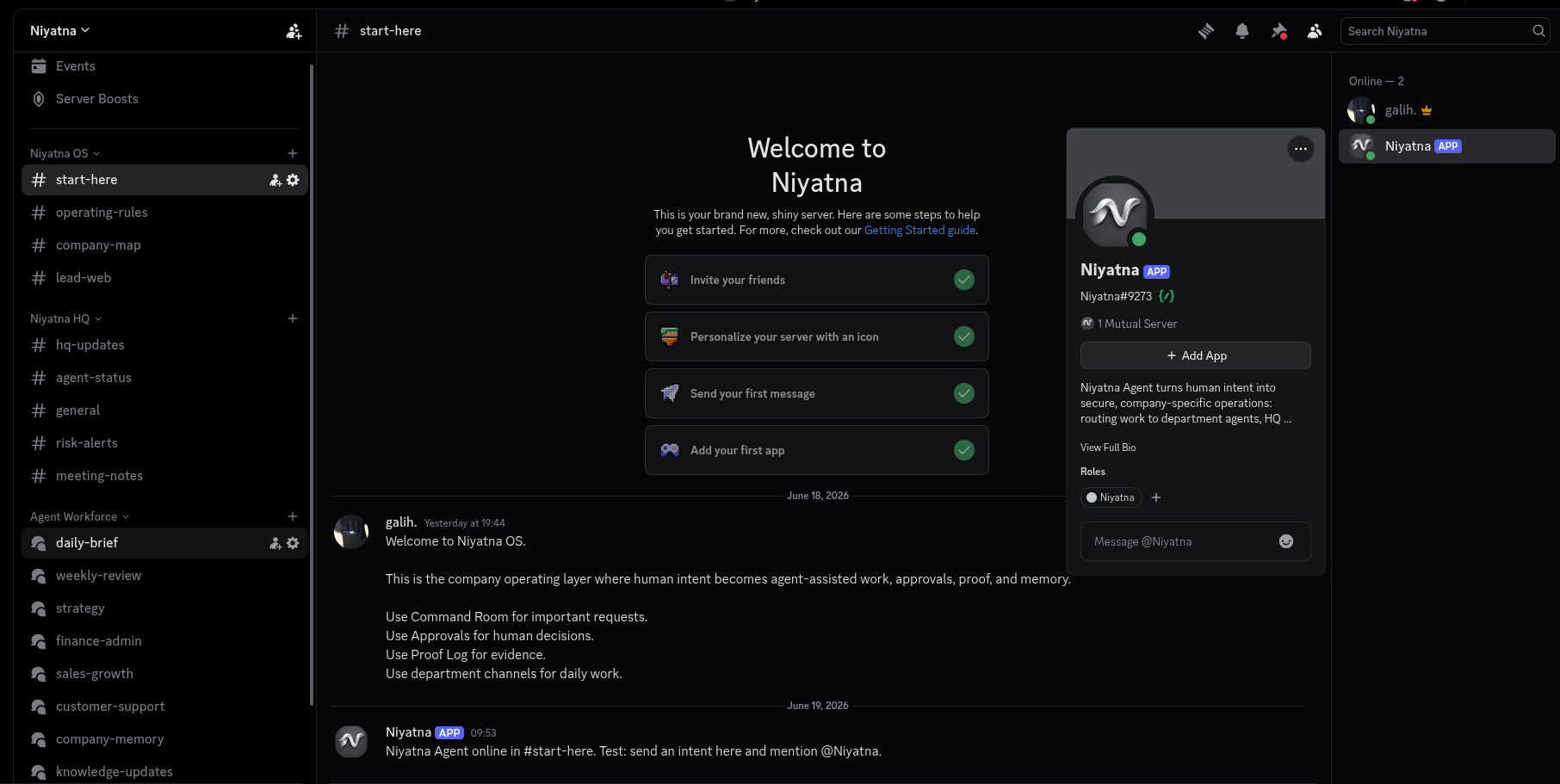Add channel to Niyatna OS category
The height and width of the screenshot is (784, 1560).
pos(293,153)
